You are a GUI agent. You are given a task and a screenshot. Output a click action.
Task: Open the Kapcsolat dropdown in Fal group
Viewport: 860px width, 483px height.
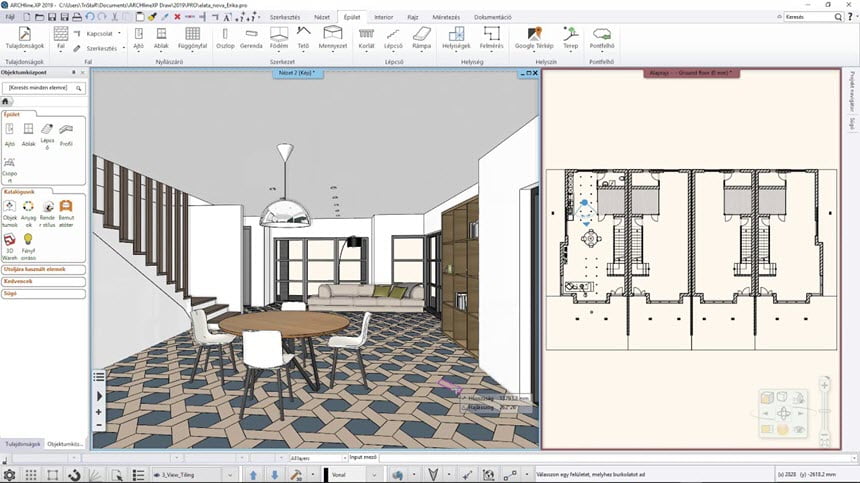(x=99, y=33)
